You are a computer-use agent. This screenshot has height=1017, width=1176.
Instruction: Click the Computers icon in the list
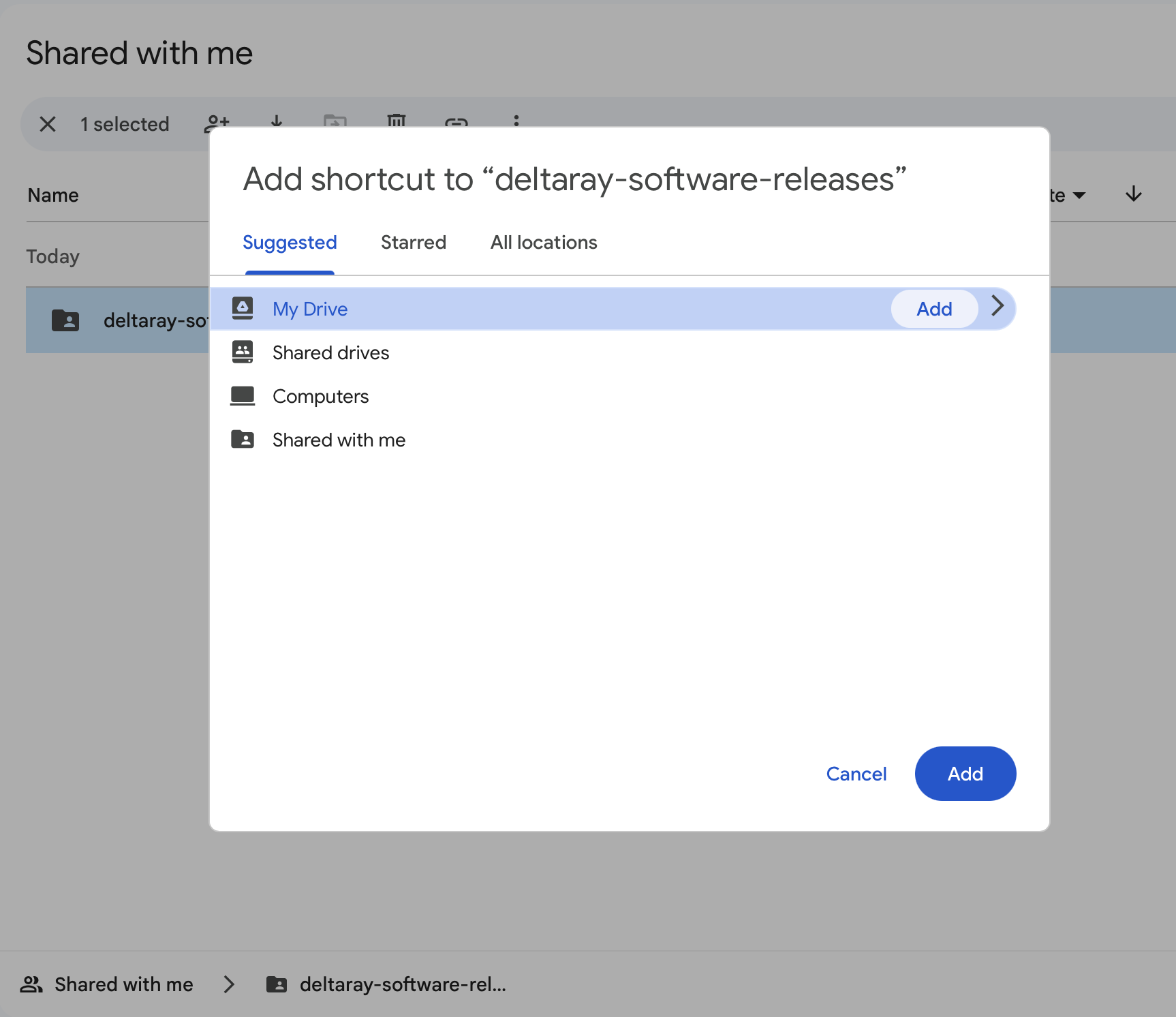tap(243, 395)
